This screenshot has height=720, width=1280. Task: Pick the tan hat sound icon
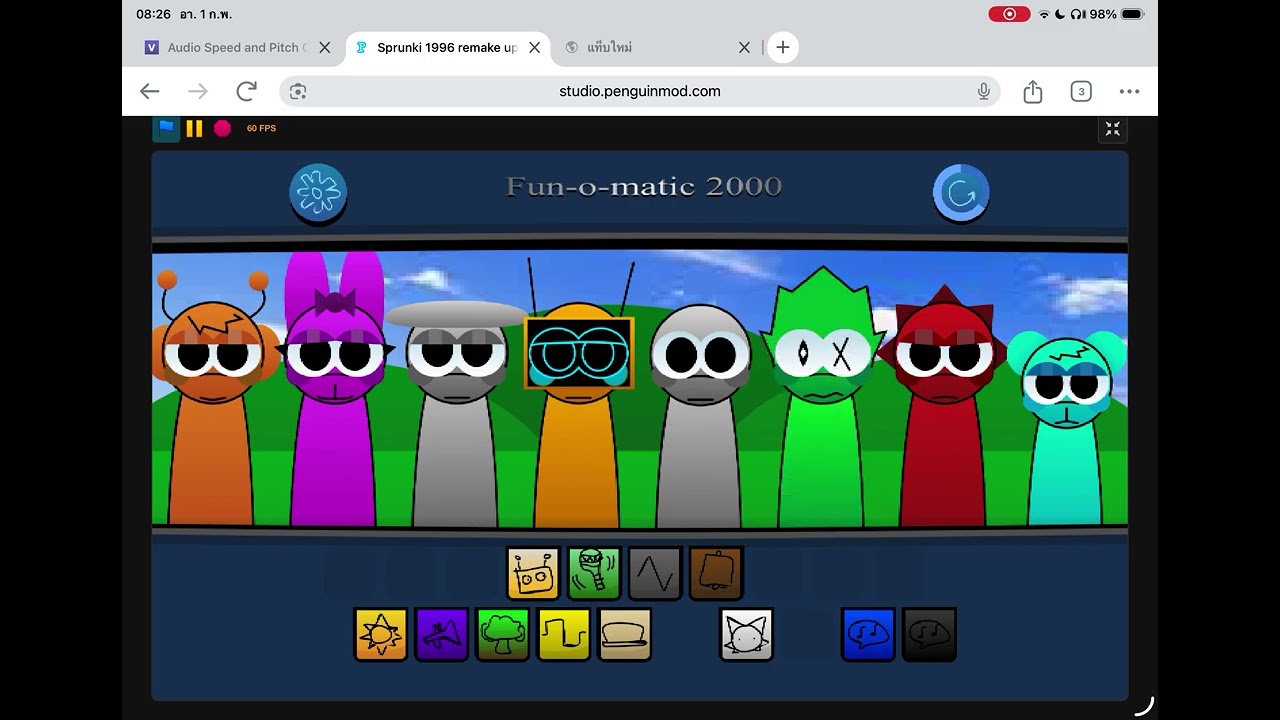[x=625, y=634]
